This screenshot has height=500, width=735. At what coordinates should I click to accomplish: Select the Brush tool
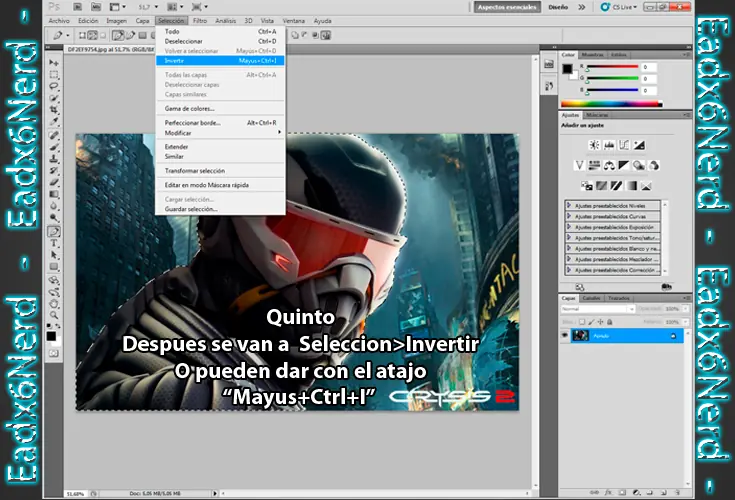[54, 147]
